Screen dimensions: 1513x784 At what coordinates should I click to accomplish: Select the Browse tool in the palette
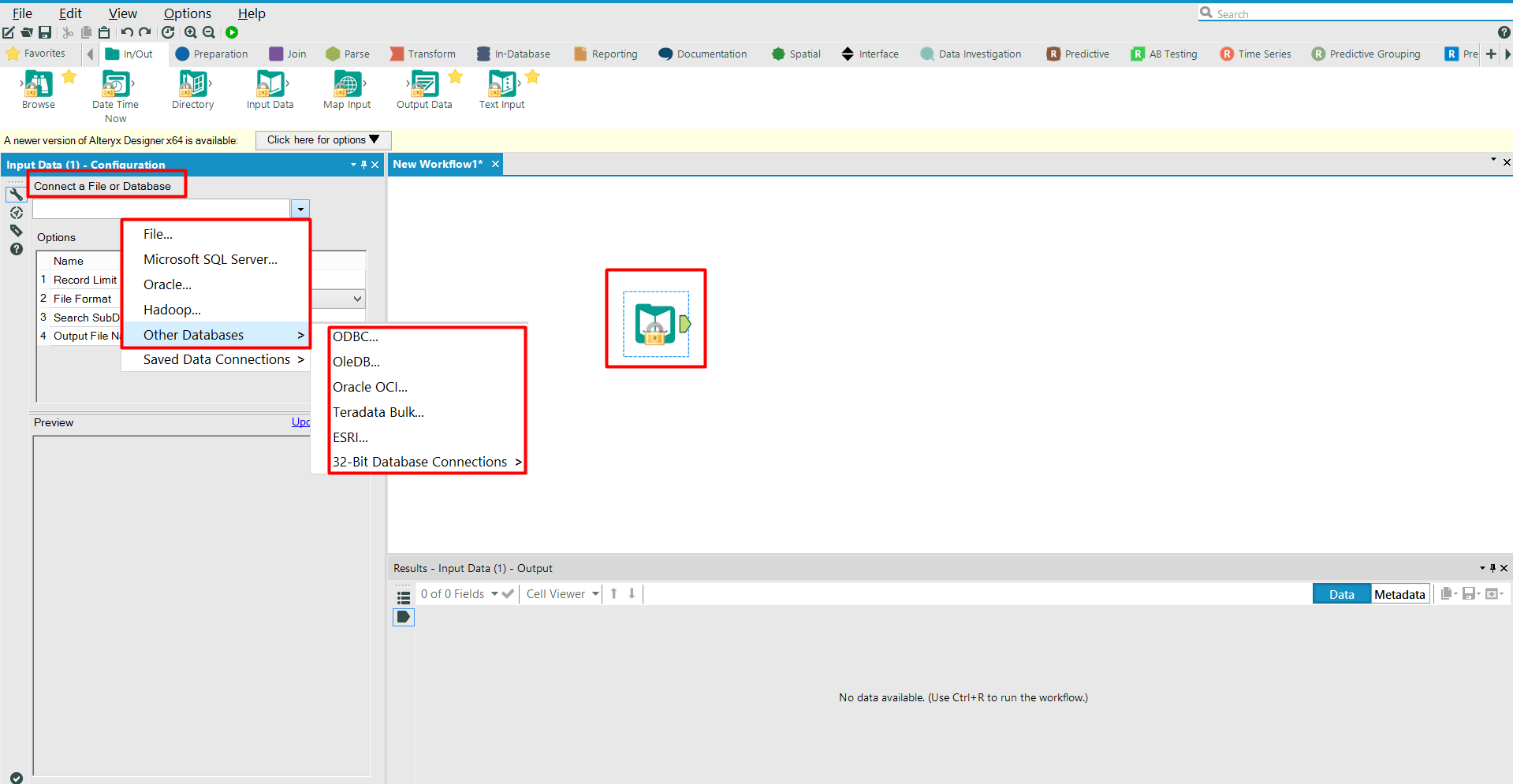[x=39, y=89]
